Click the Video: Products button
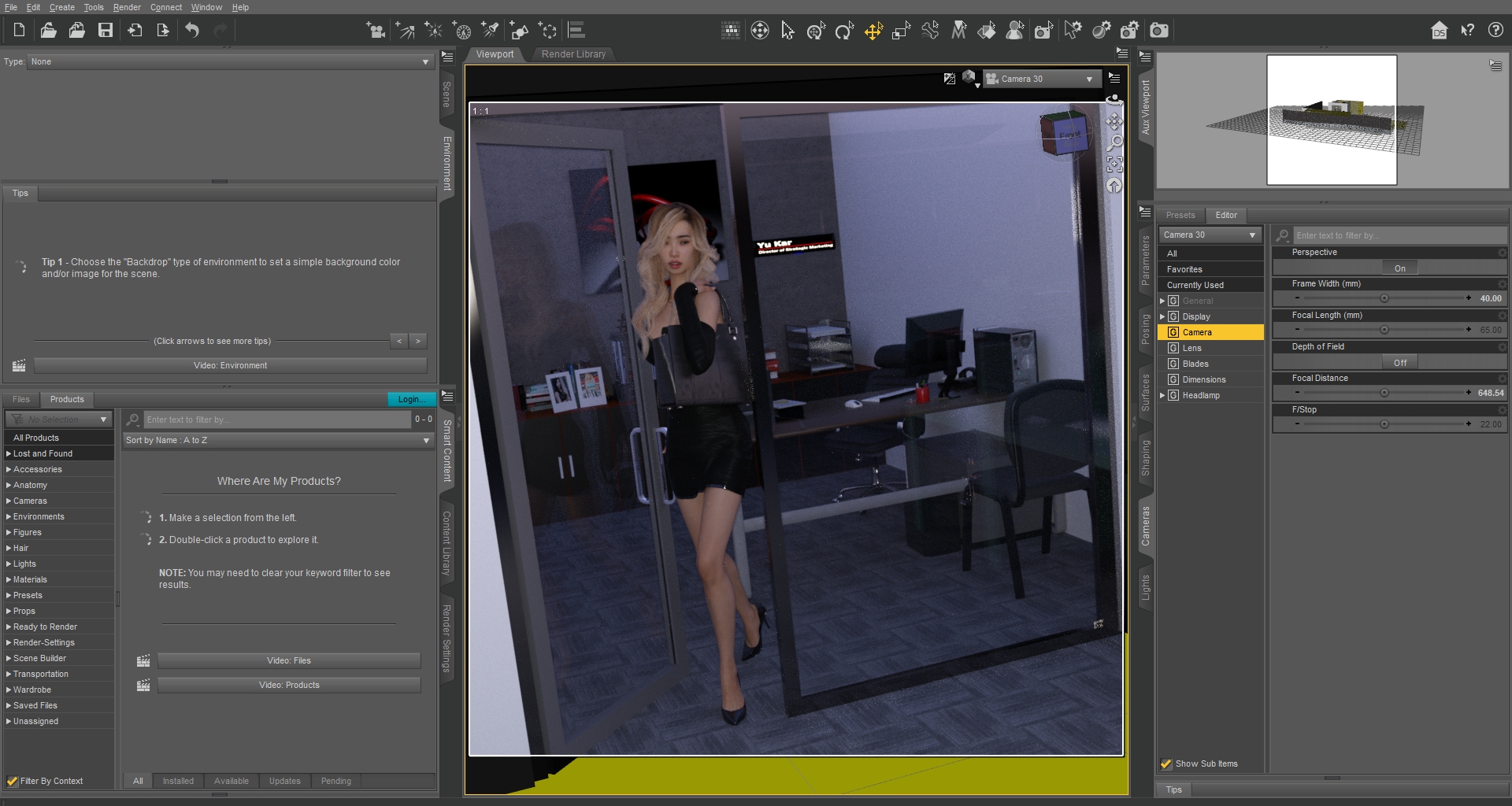Screen dimensions: 1512x806 coord(289,685)
